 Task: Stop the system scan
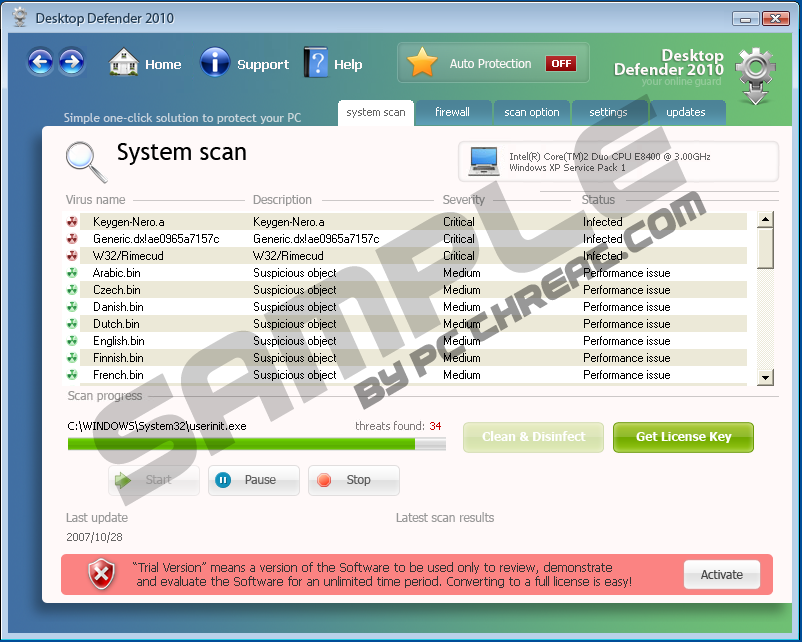pos(353,480)
